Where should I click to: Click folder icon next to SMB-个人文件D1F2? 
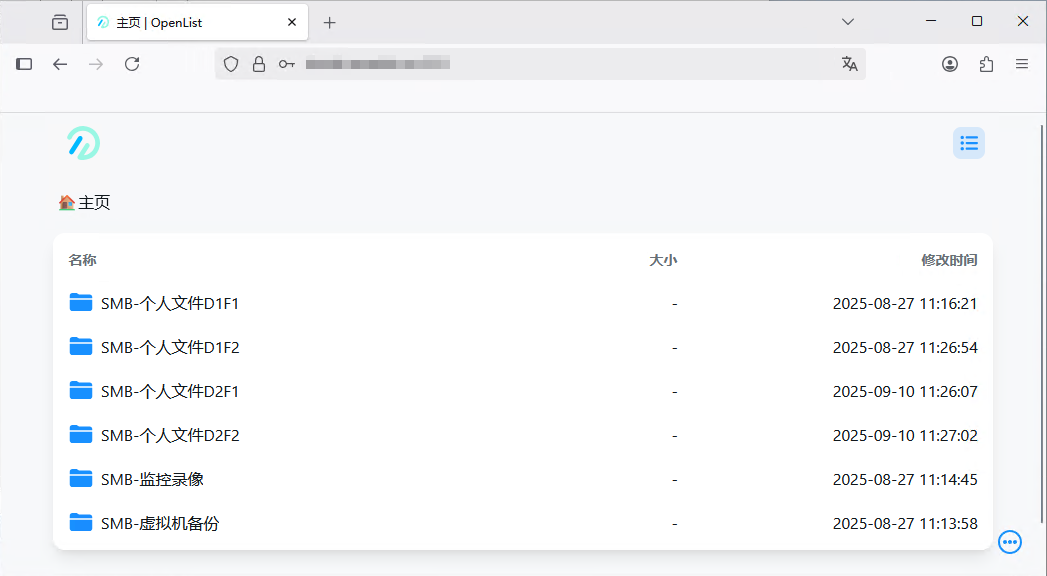click(x=81, y=347)
